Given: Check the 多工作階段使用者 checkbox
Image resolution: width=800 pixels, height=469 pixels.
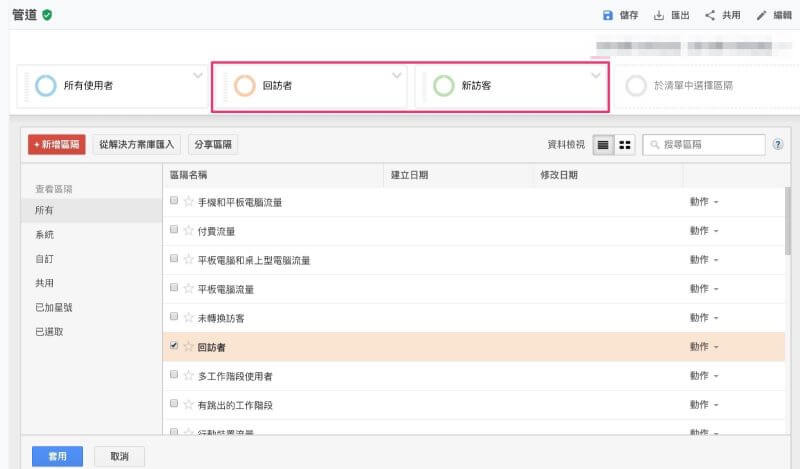Looking at the screenshot, I should [x=174, y=375].
